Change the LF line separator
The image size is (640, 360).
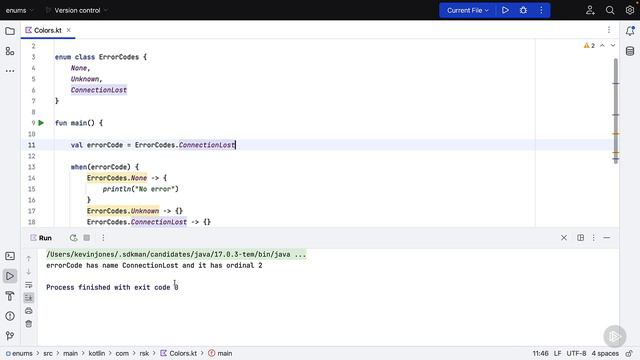pyautogui.click(x=558, y=353)
